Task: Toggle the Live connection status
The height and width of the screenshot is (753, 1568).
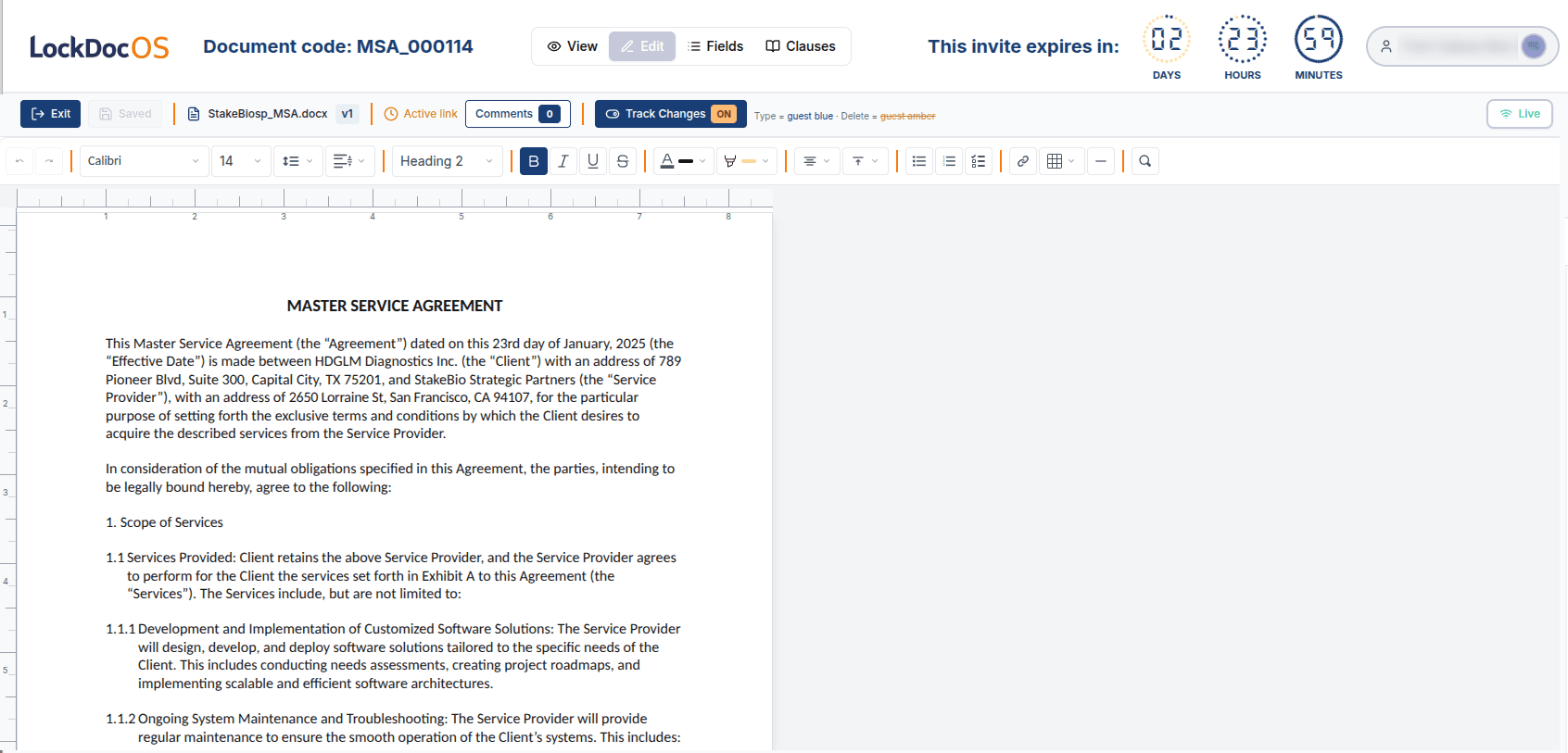Action: [x=1520, y=114]
